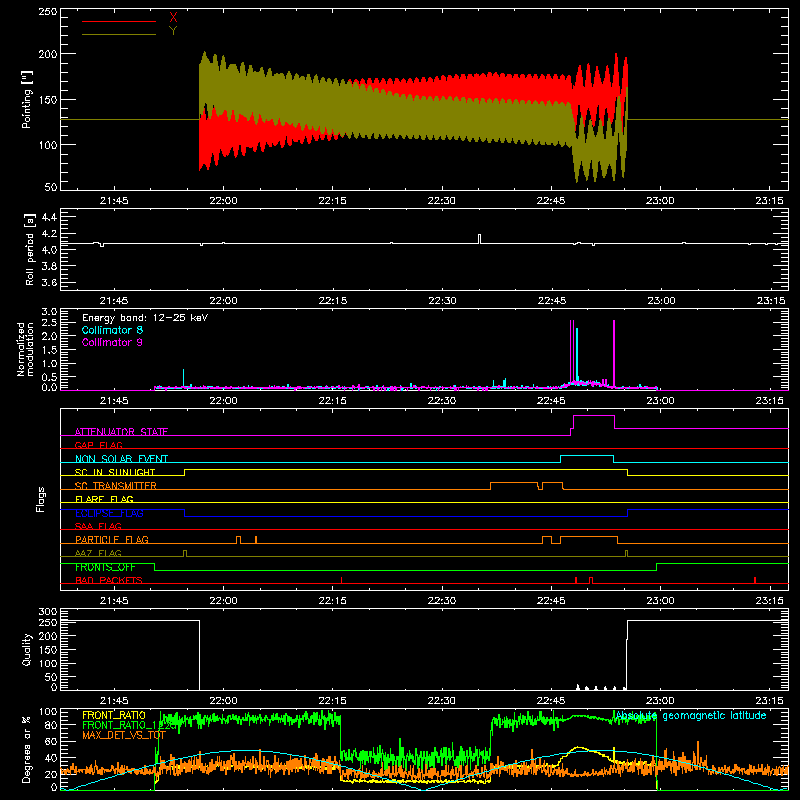Click the 22:30 time label under Quality plot
This screenshot has height=800, width=800.
442,701
